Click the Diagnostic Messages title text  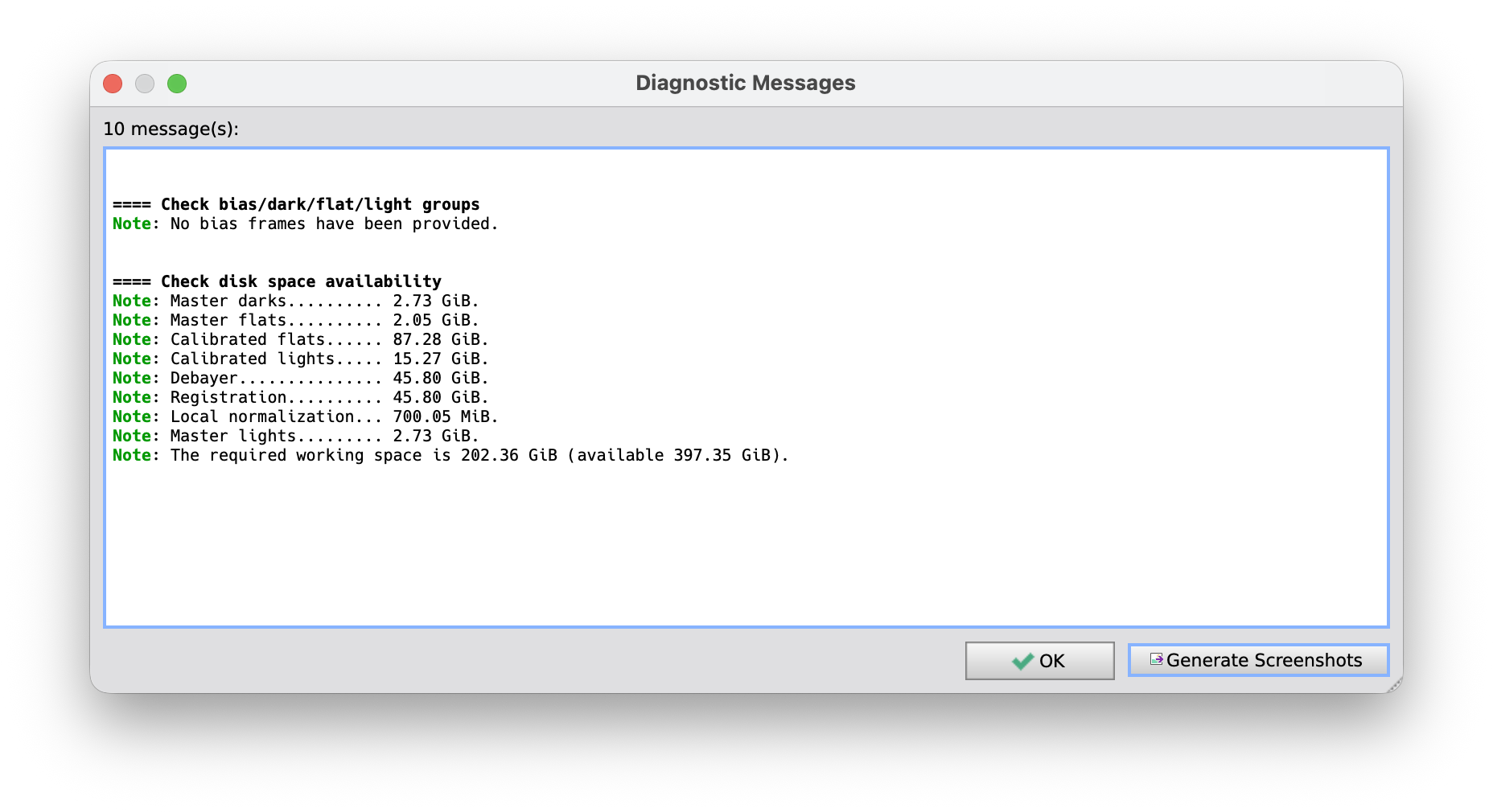pyautogui.click(x=745, y=83)
